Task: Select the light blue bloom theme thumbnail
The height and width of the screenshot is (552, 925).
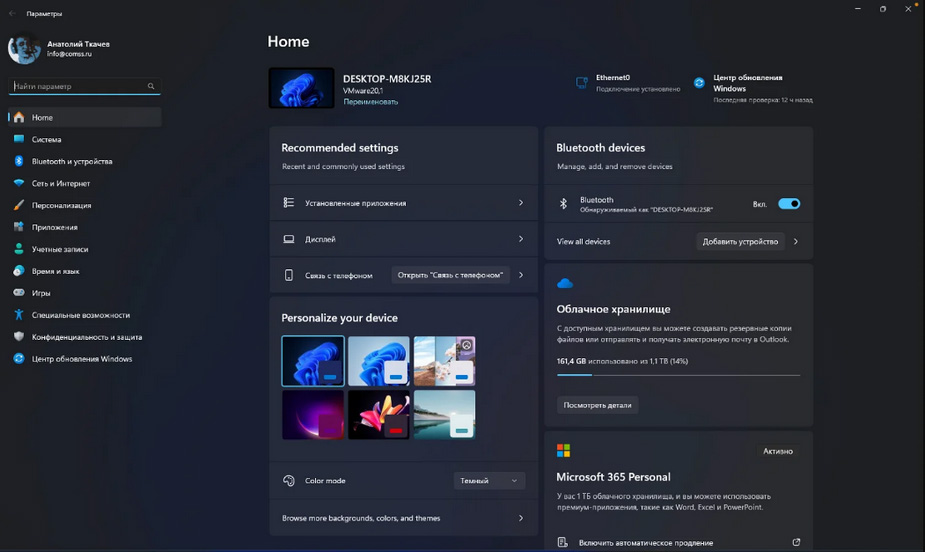Action: click(379, 361)
